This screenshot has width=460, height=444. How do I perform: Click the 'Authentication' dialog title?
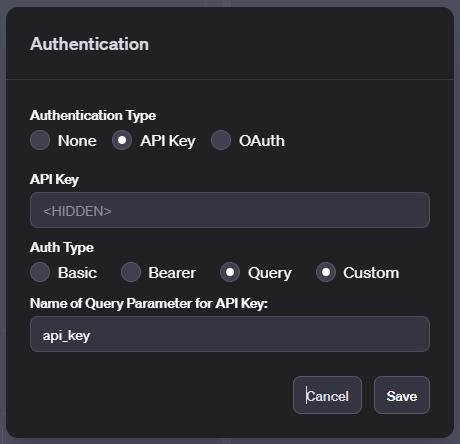coord(89,44)
